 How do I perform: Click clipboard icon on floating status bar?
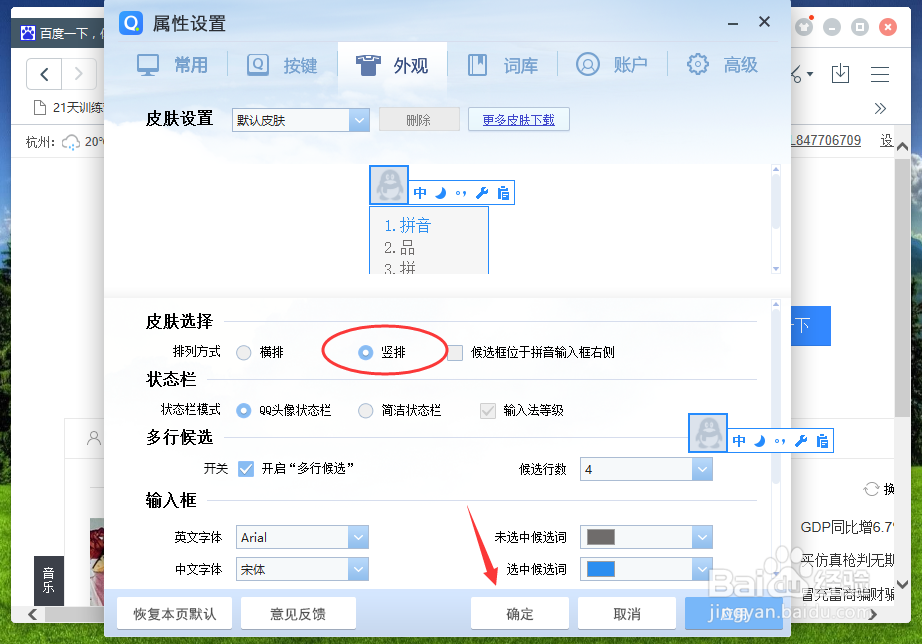click(x=823, y=441)
